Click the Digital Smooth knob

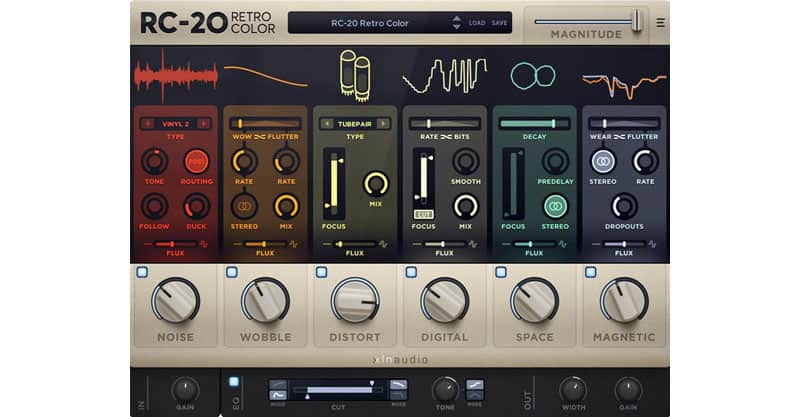[x=465, y=161]
